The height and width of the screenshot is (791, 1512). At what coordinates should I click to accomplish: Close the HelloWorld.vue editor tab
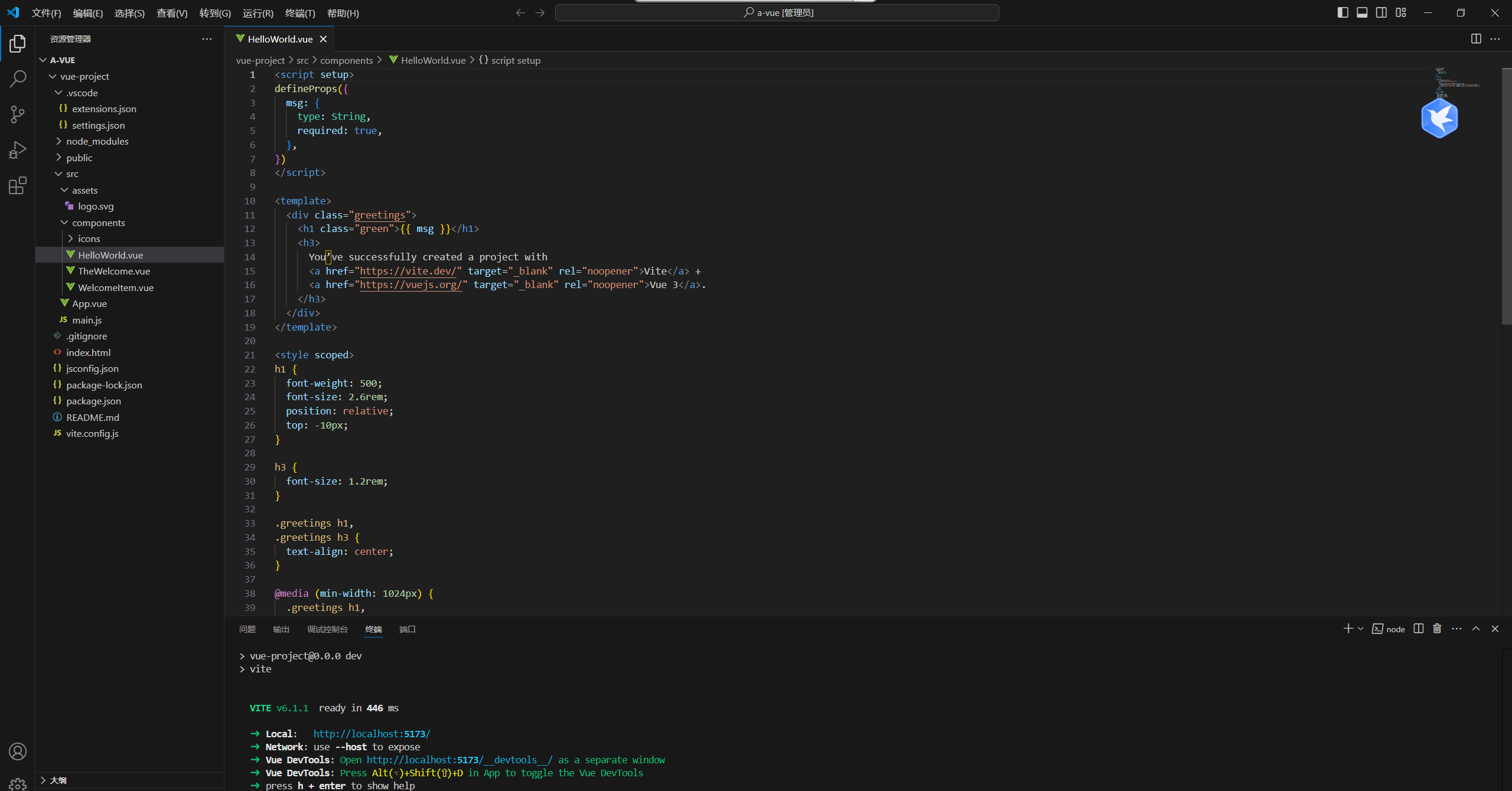coord(323,39)
